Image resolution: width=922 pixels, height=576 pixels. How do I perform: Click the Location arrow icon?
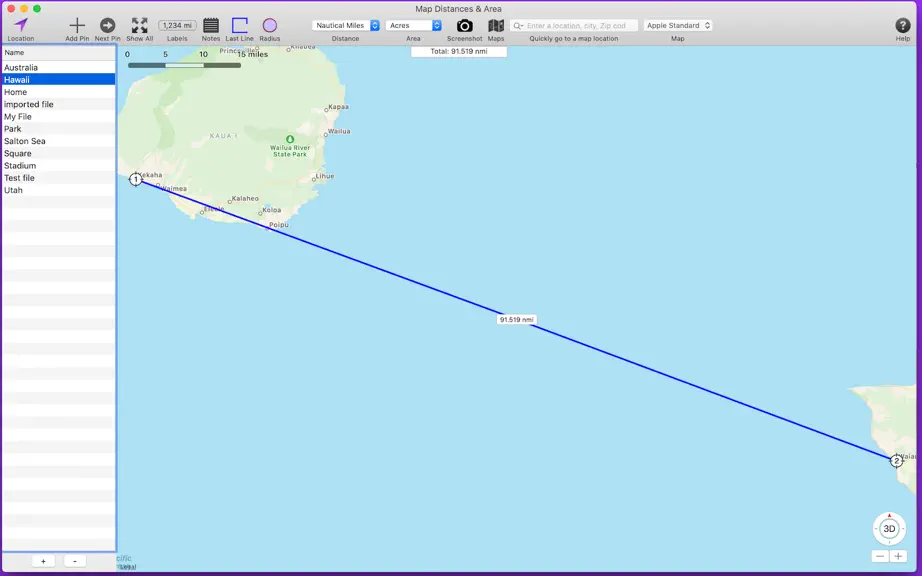21,25
